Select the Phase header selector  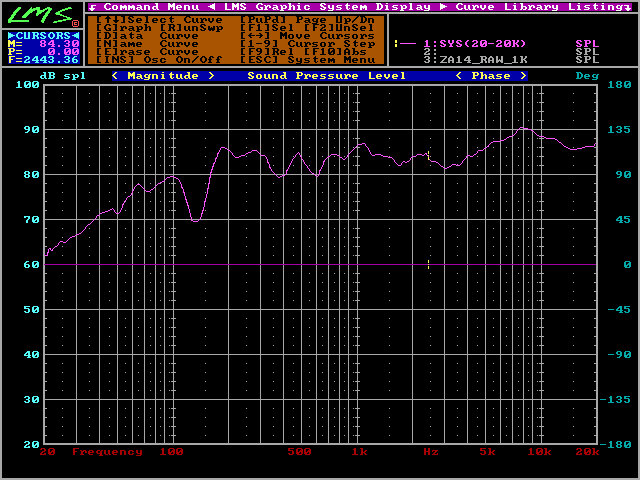(491, 76)
